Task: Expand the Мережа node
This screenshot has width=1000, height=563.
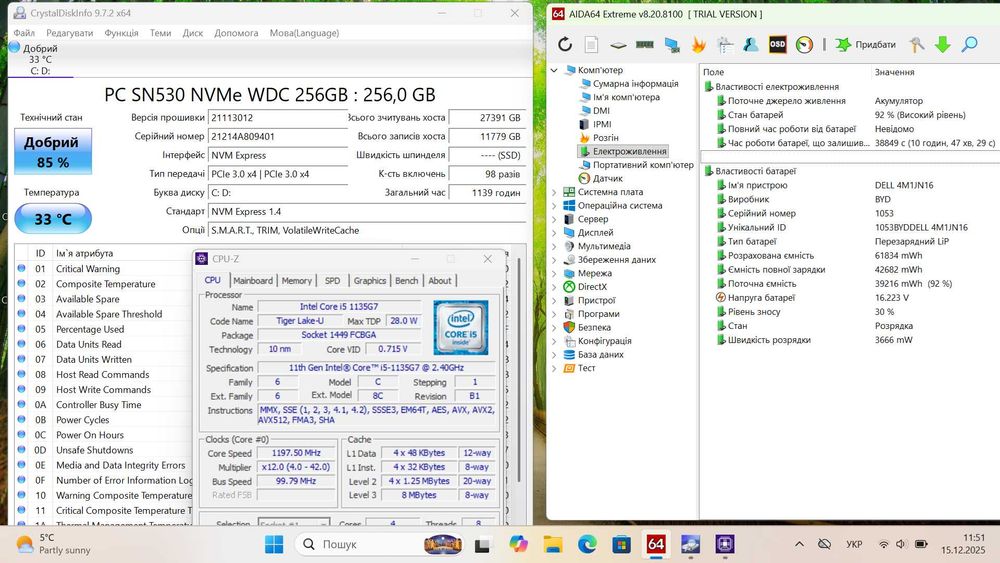Action: pyautogui.click(x=554, y=273)
